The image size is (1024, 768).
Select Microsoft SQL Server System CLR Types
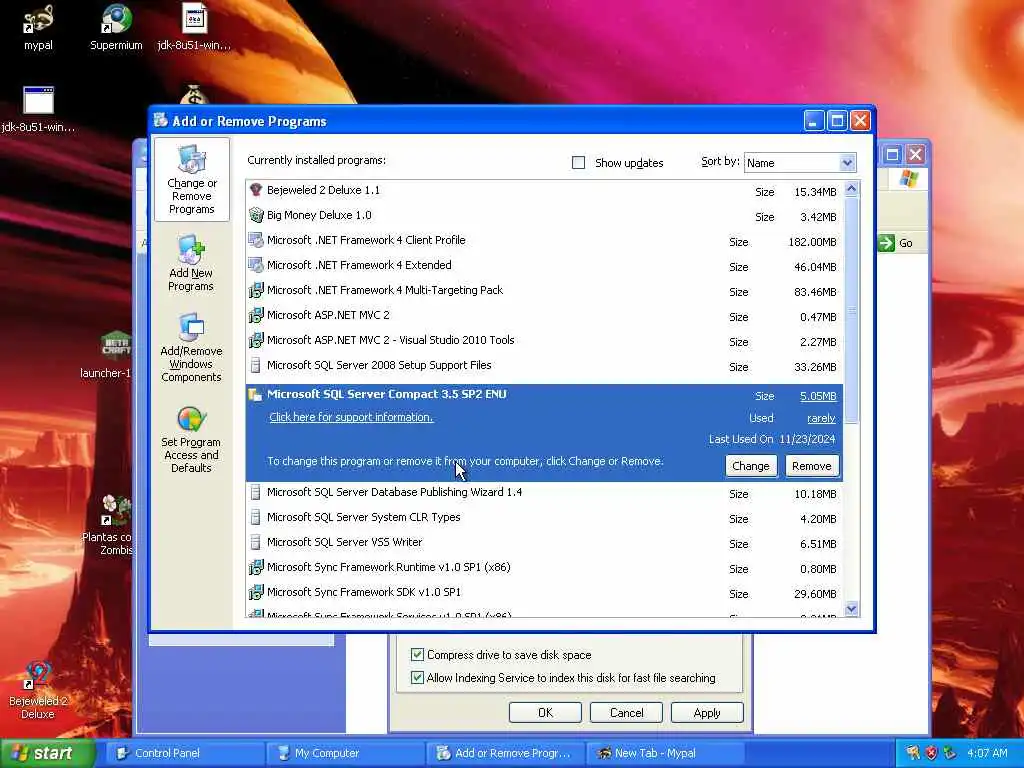tap(545, 517)
